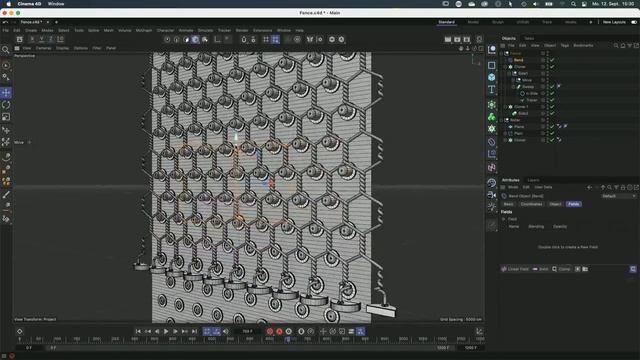Image resolution: width=640 pixels, height=360 pixels.
Task: Open the MoGraph menu
Action: (144, 30)
